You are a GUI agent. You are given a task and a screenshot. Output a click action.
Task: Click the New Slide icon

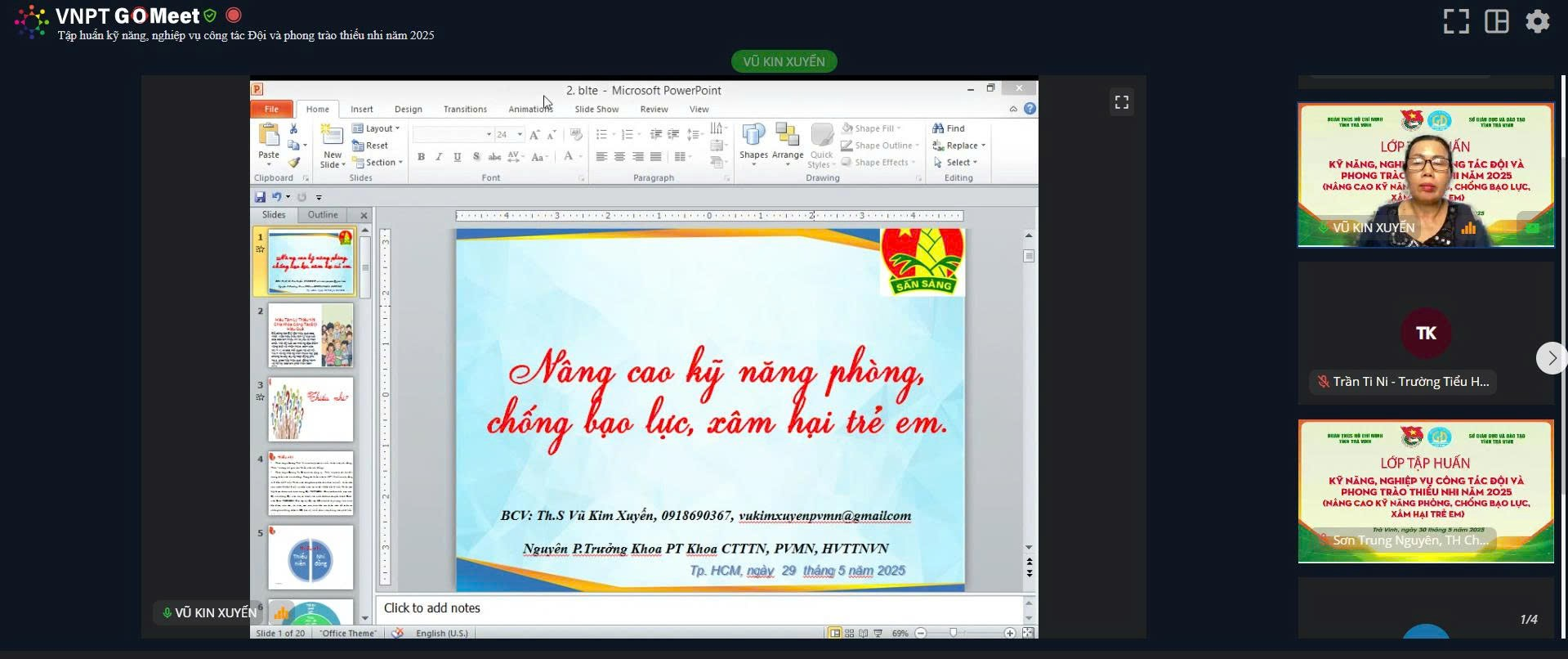click(x=332, y=136)
